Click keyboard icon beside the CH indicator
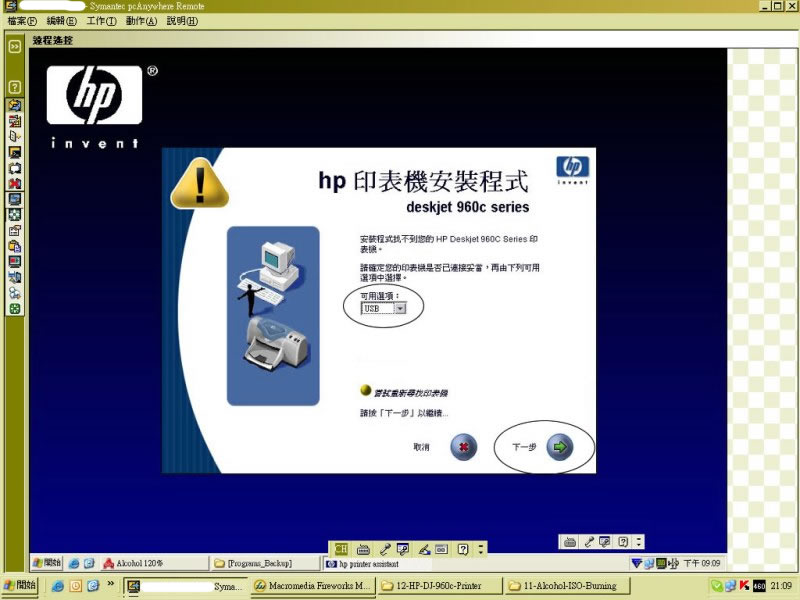 click(x=363, y=549)
